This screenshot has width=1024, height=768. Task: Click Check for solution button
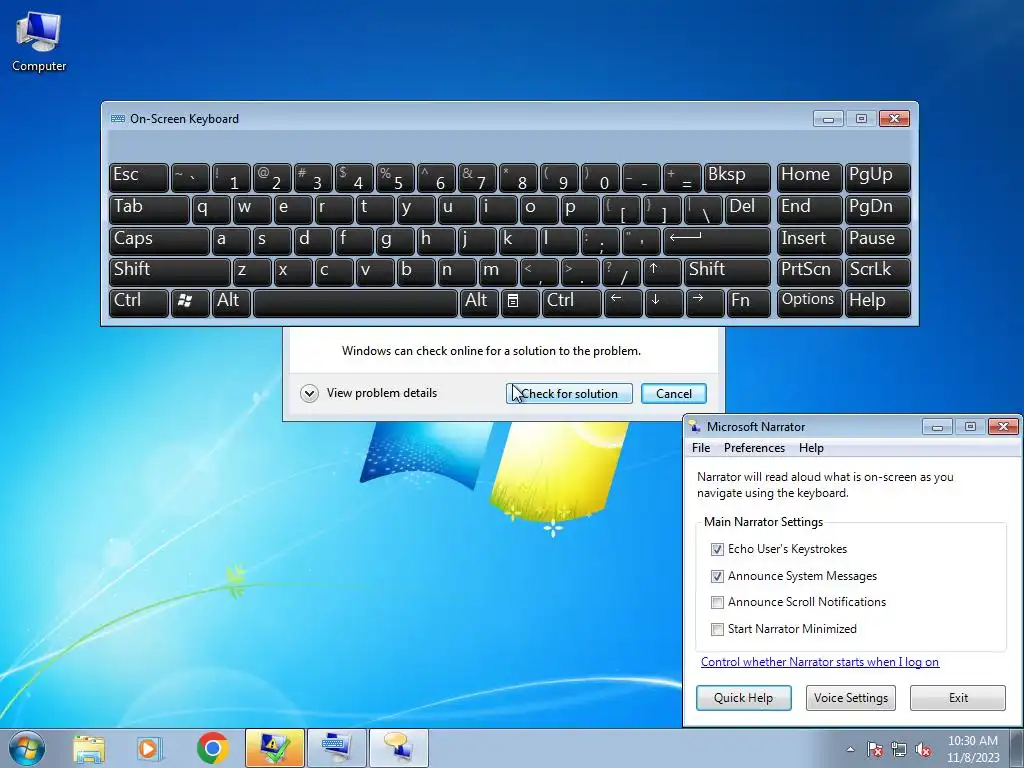tap(569, 394)
